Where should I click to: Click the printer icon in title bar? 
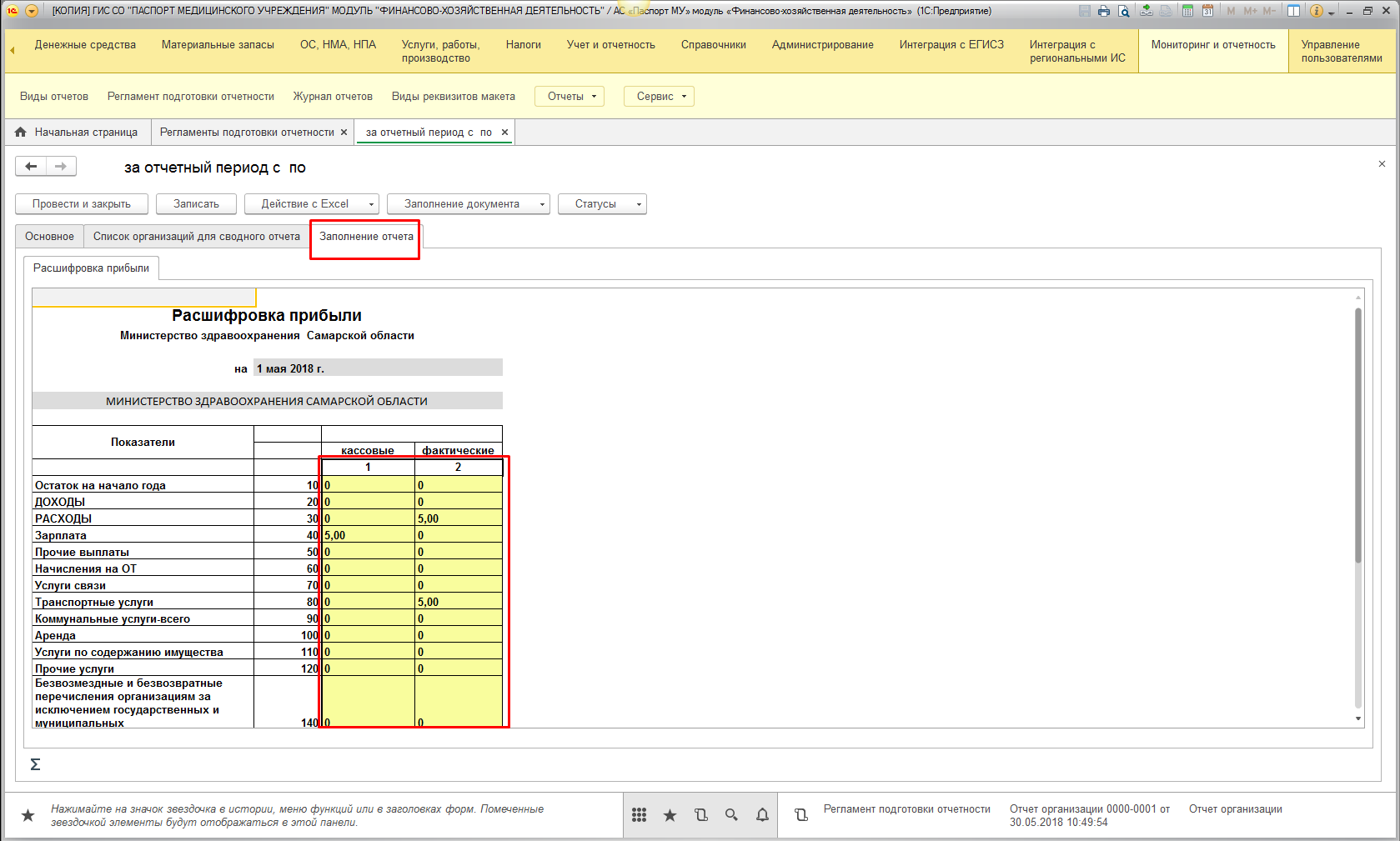point(1104,11)
